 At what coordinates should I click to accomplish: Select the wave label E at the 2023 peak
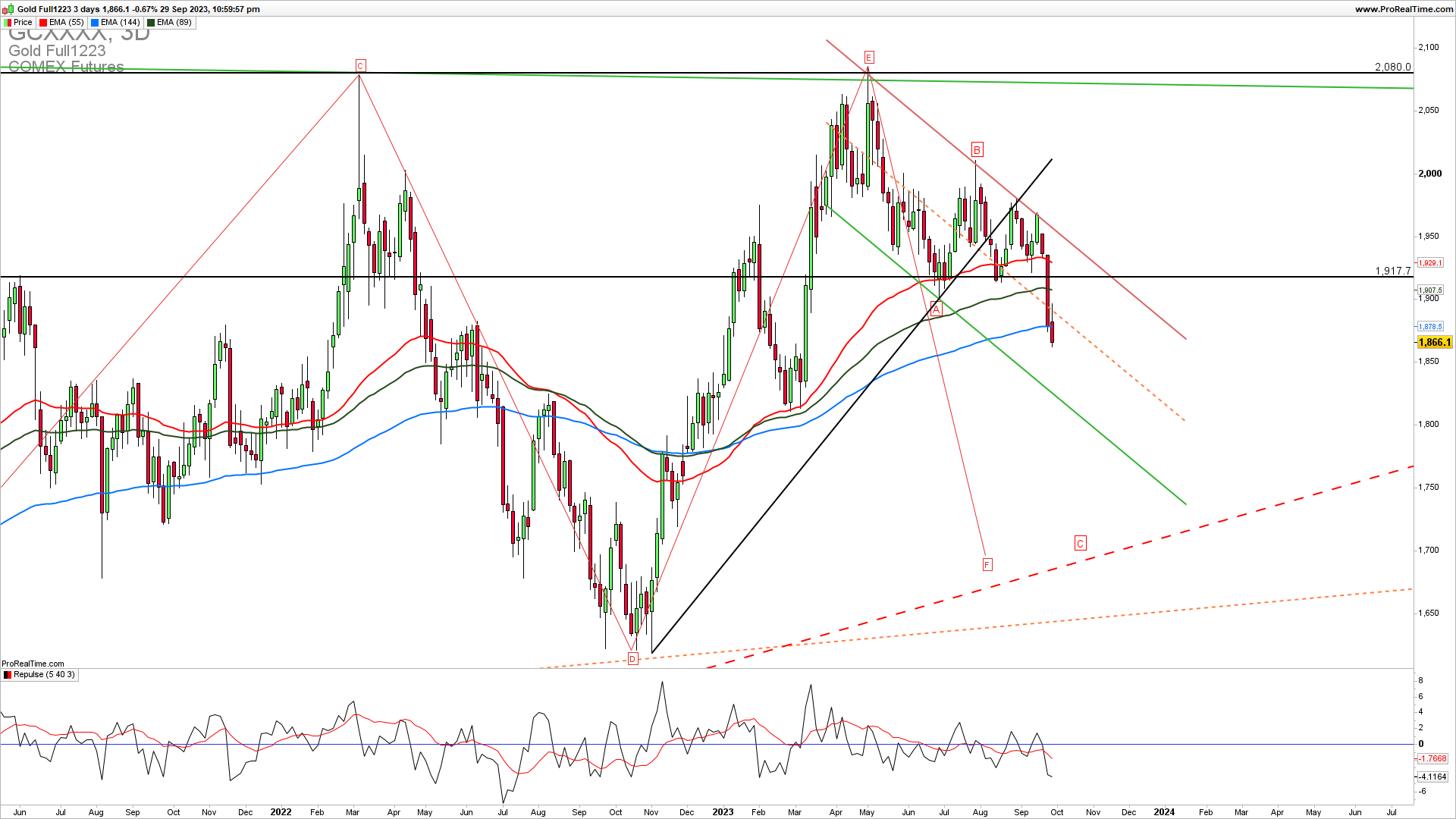coord(869,58)
